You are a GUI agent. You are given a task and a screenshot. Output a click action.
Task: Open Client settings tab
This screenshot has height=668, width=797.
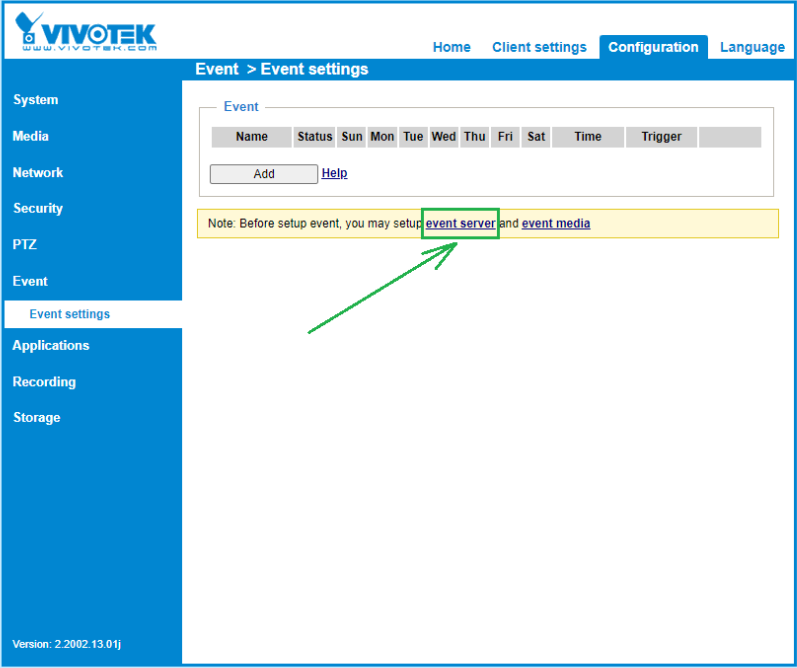539,47
